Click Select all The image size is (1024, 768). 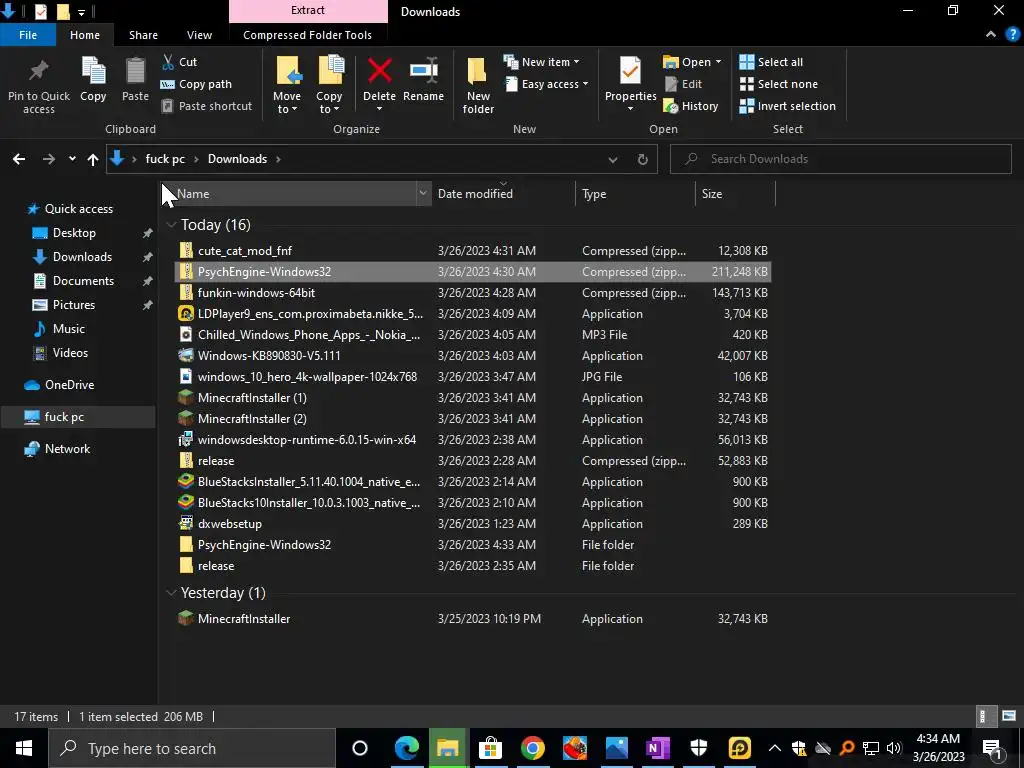771,62
